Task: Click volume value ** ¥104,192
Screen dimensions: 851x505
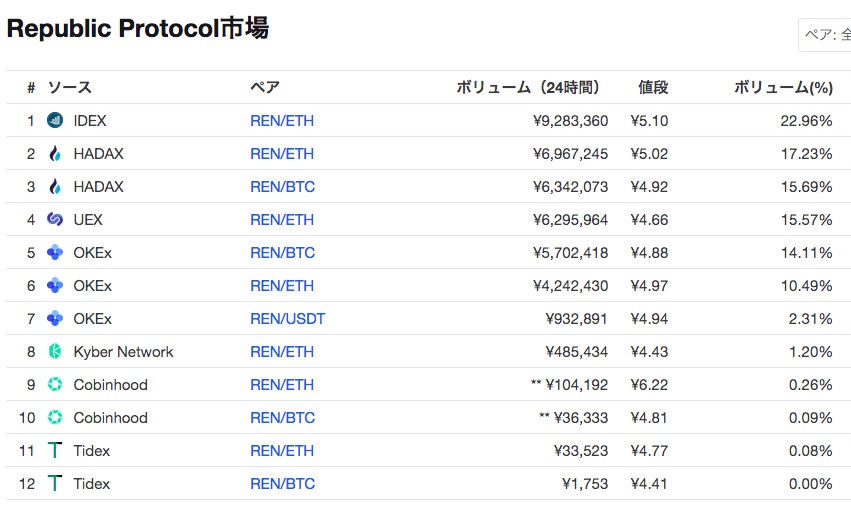Action: (569, 385)
